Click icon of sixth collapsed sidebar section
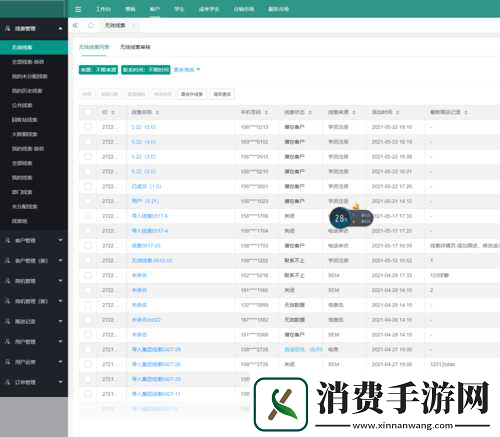 tap(7, 341)
